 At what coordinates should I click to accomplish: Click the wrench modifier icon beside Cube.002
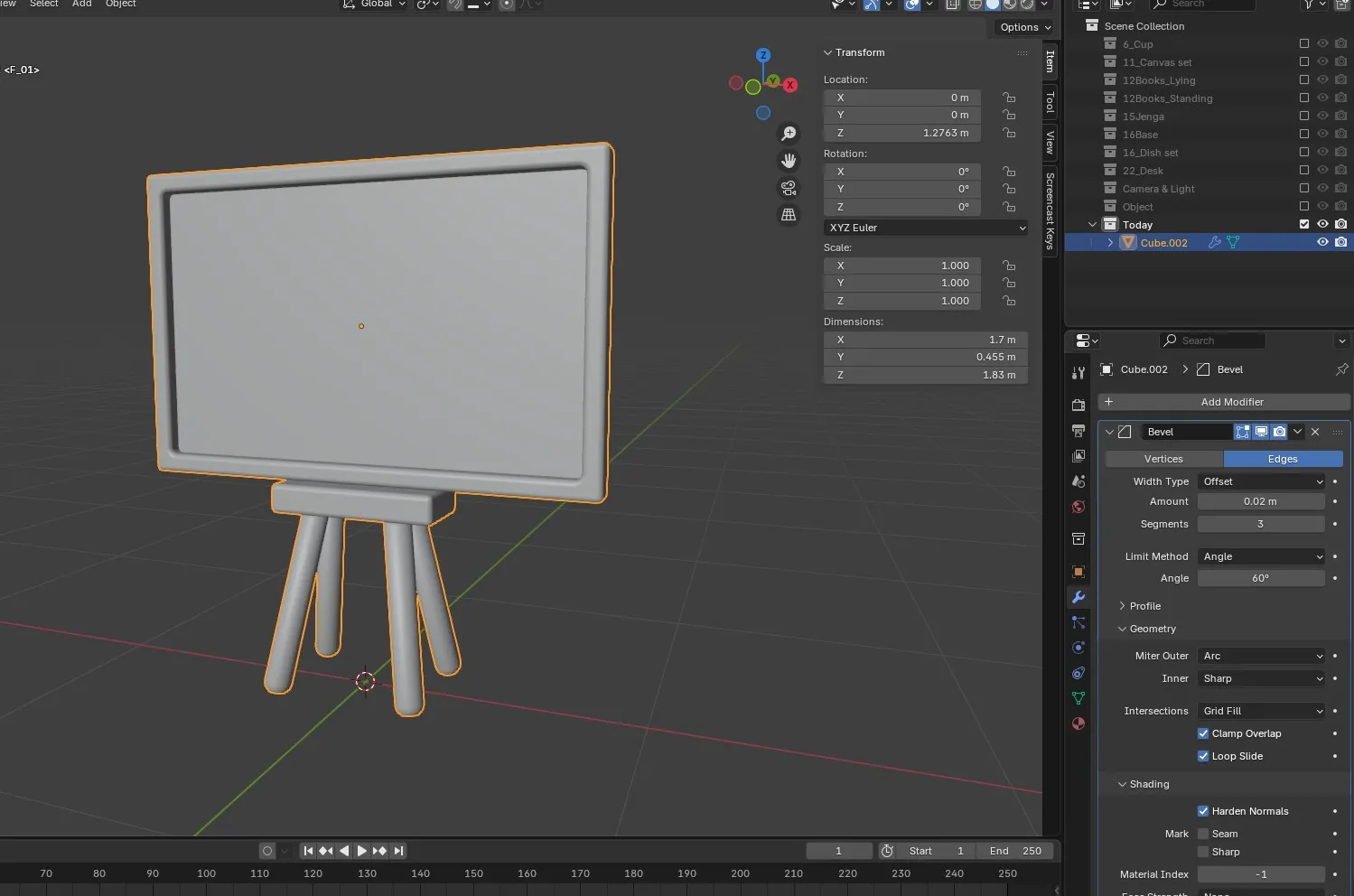pos(1214,243)
